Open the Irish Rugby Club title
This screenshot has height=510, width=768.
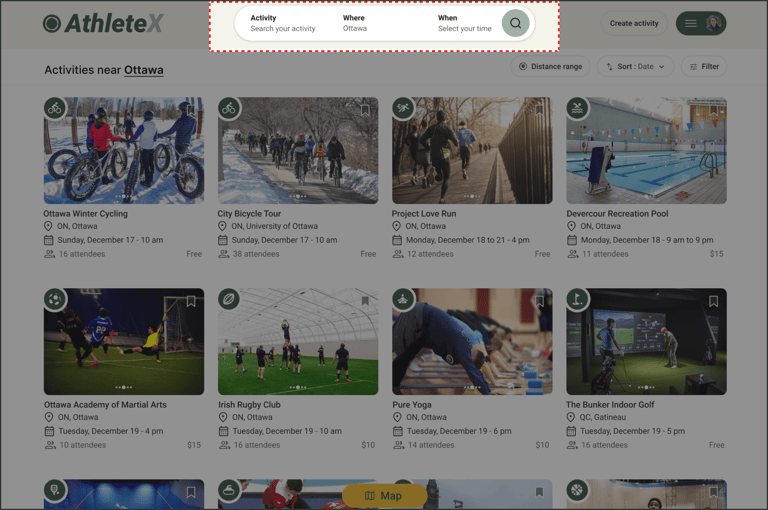point(249,405)
